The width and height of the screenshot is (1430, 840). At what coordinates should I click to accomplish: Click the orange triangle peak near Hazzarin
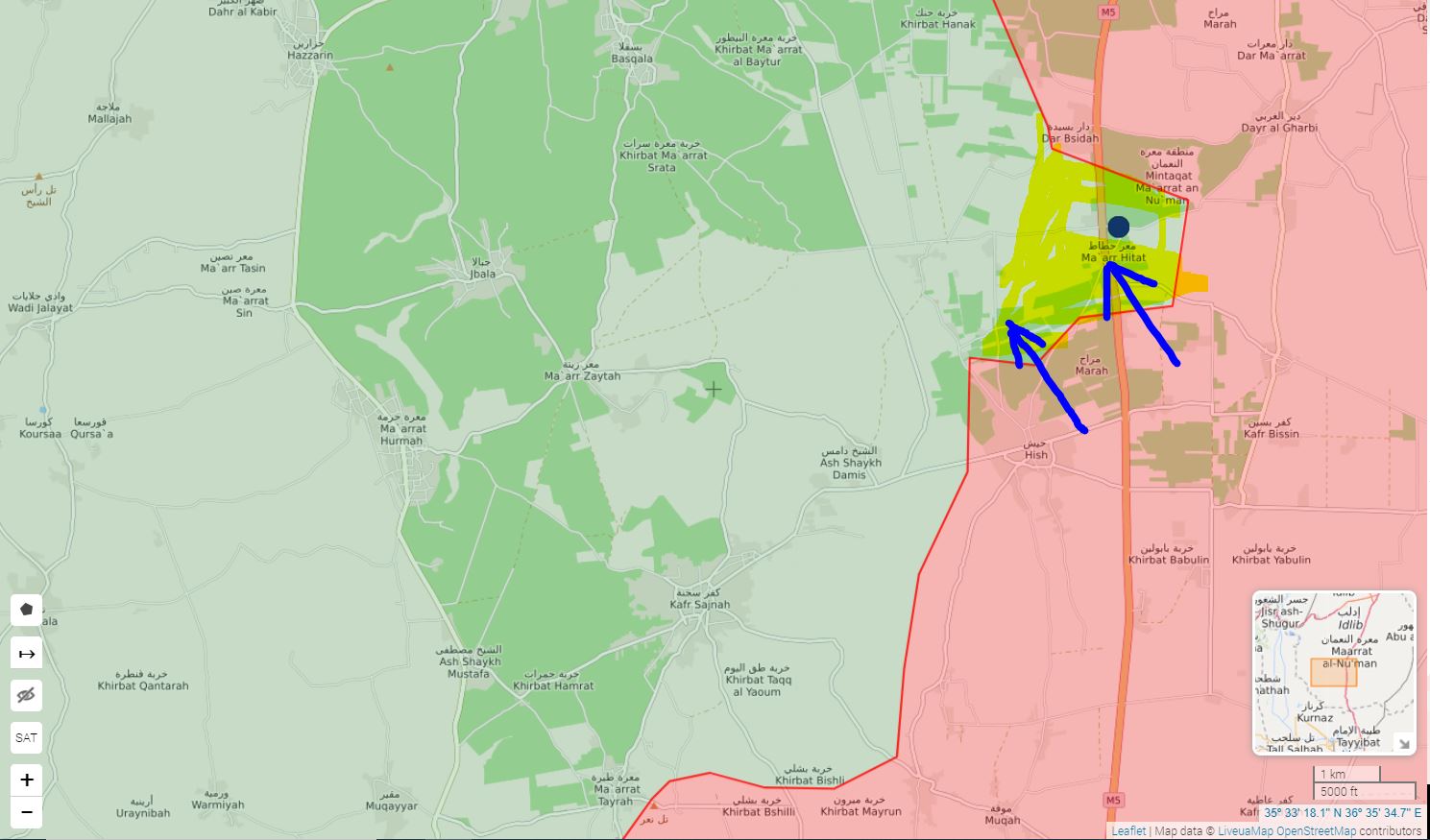pos(390,67)
